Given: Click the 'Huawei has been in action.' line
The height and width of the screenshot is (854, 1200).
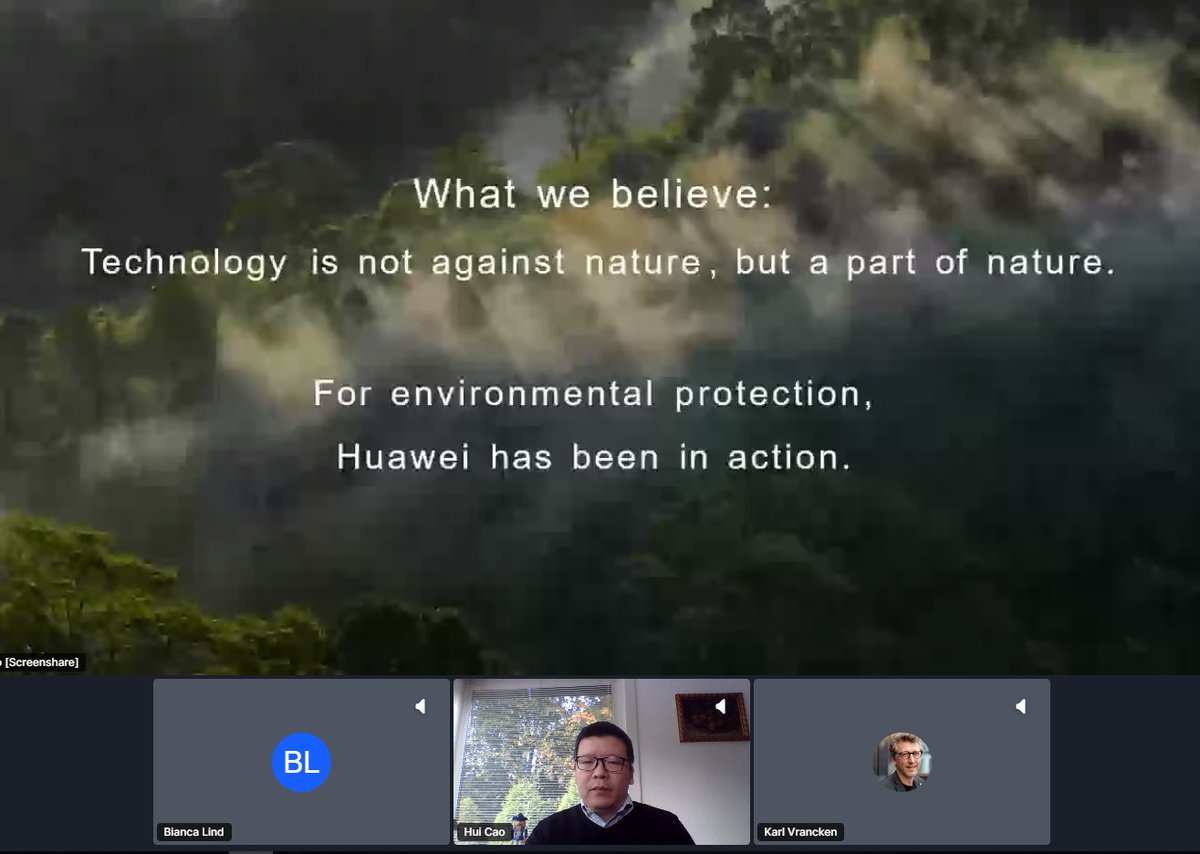Looking at the screenshot, I should [x=594, y=457].
